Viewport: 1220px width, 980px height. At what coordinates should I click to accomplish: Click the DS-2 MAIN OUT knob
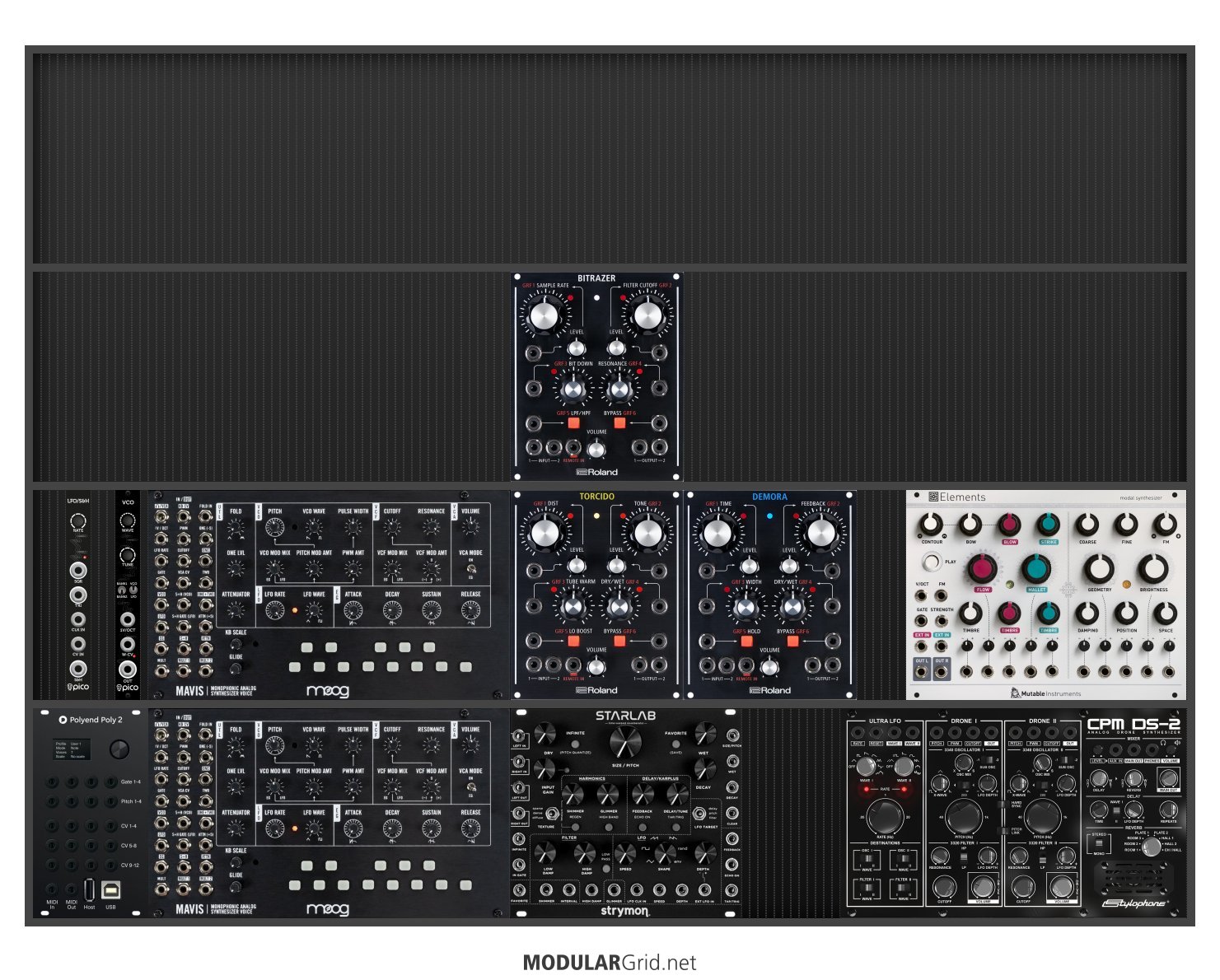[x=1168, y=777]
